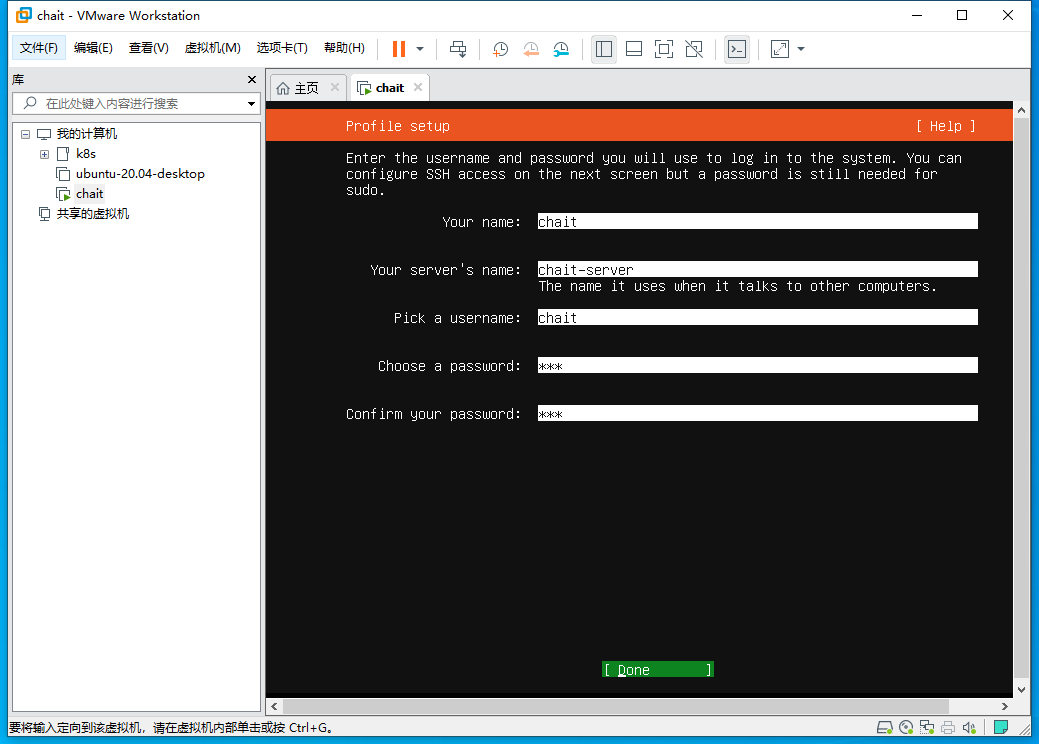Screen dimensions: 1039x744
Task: Revert the VM to its snapshot
Action: 531,48
